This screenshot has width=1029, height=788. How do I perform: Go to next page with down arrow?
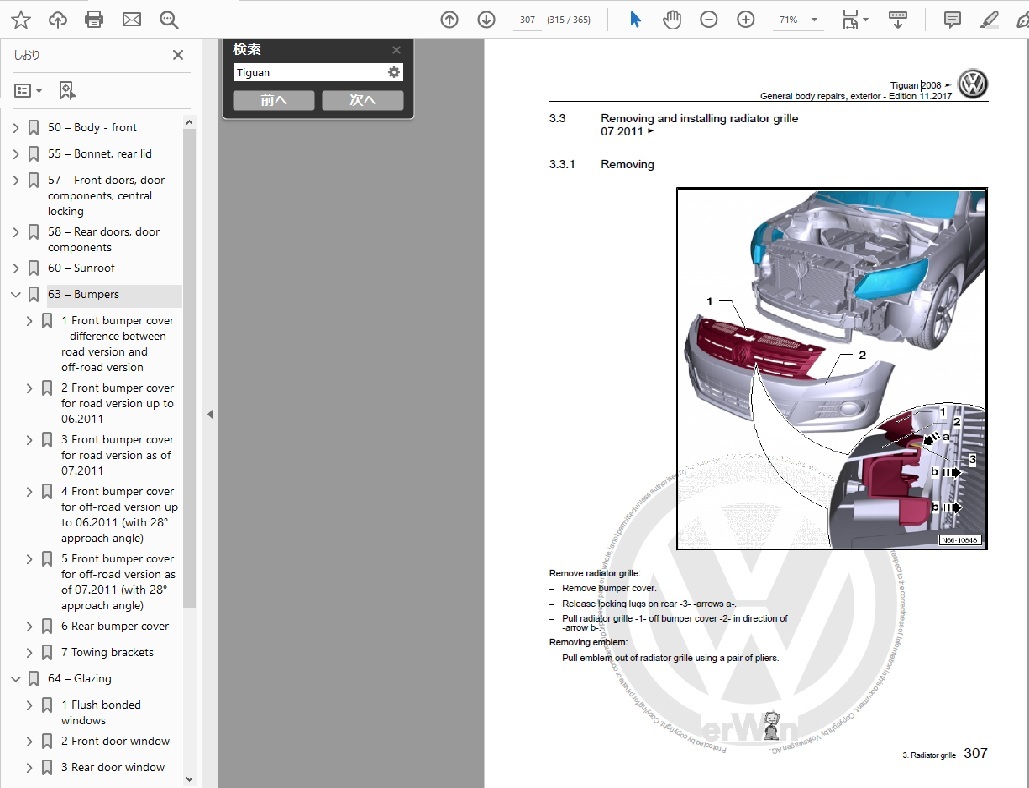point(486,20)
